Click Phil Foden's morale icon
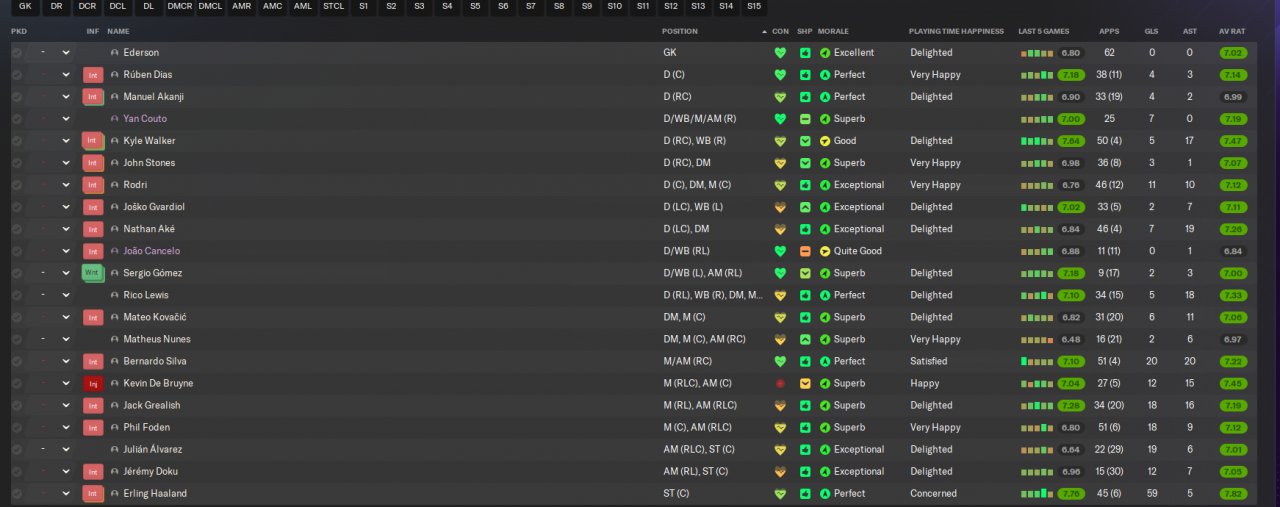The height and width of the screenshot is (507, 1280). [x=825, y=427]
